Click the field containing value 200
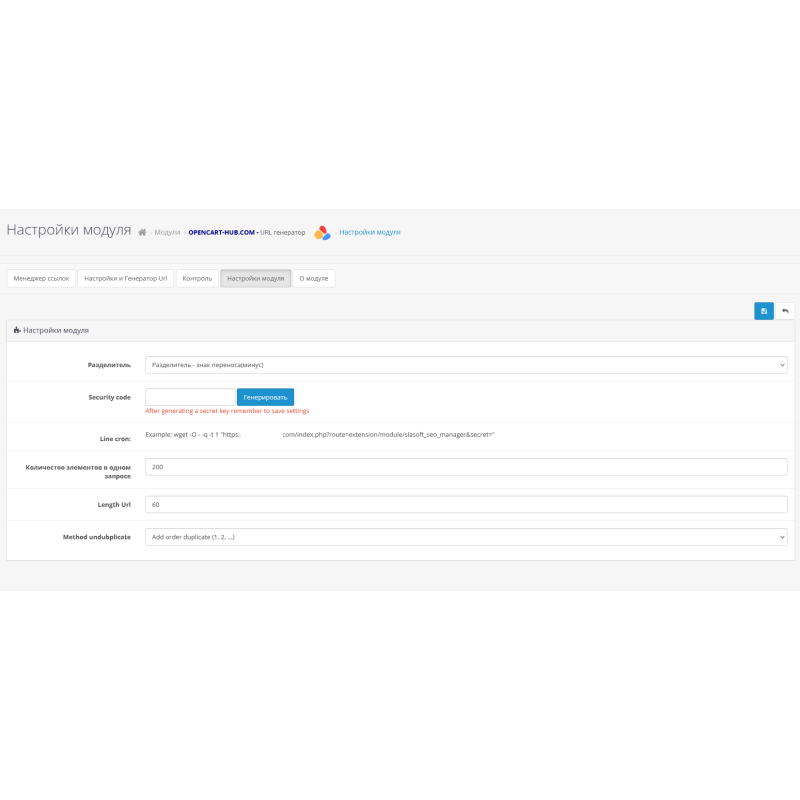The width and height of the screenshot is (800, 800). 466,467
